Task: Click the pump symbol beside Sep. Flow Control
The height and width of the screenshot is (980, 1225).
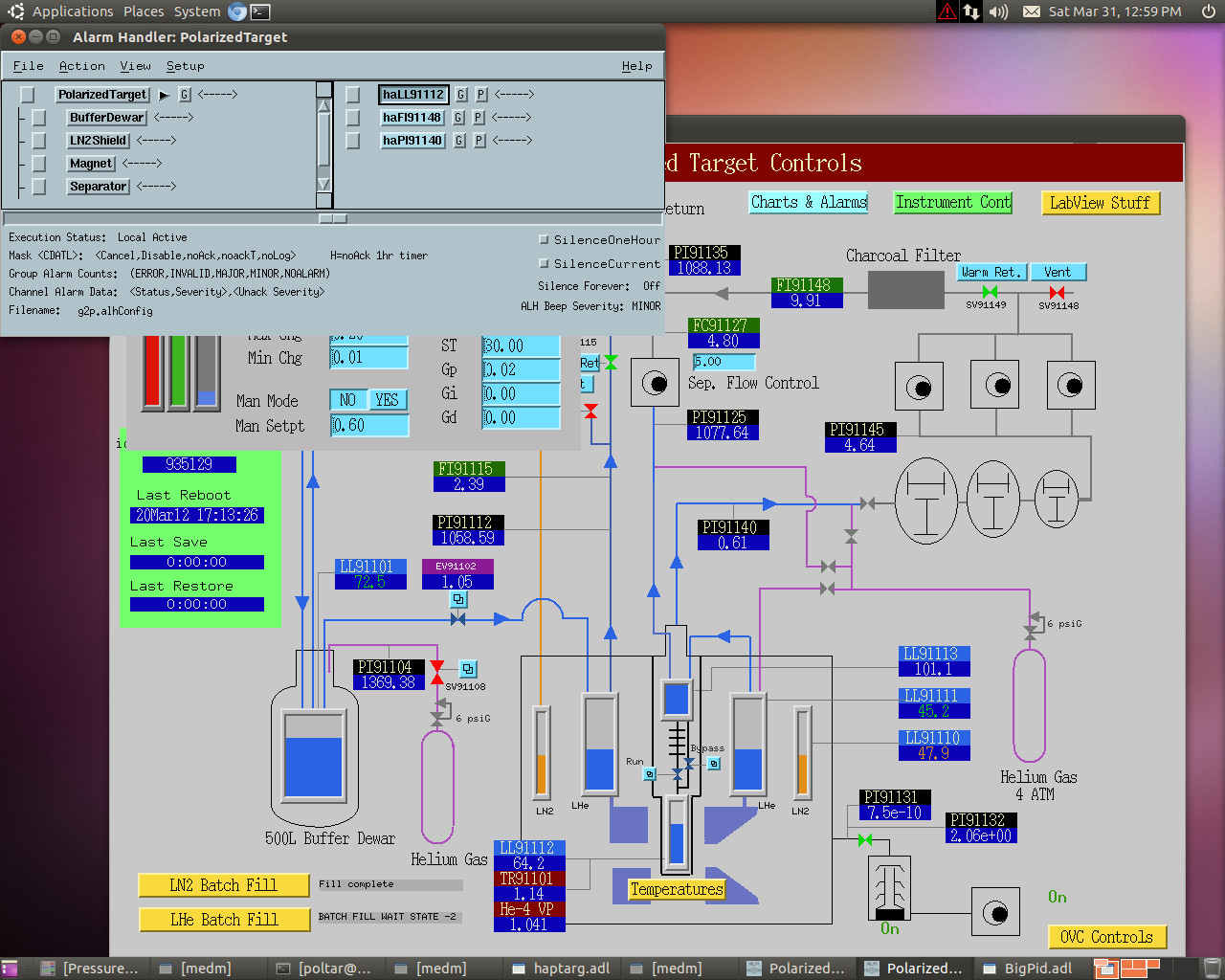Action: point(655,384)
